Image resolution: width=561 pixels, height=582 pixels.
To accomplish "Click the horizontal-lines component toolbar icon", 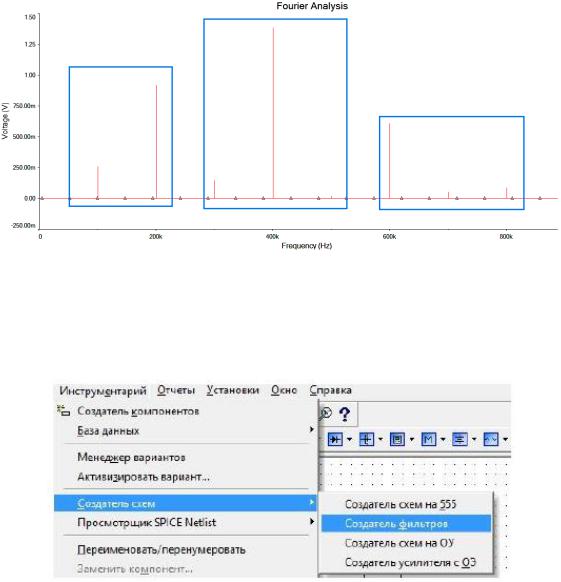I will point(460,439).
